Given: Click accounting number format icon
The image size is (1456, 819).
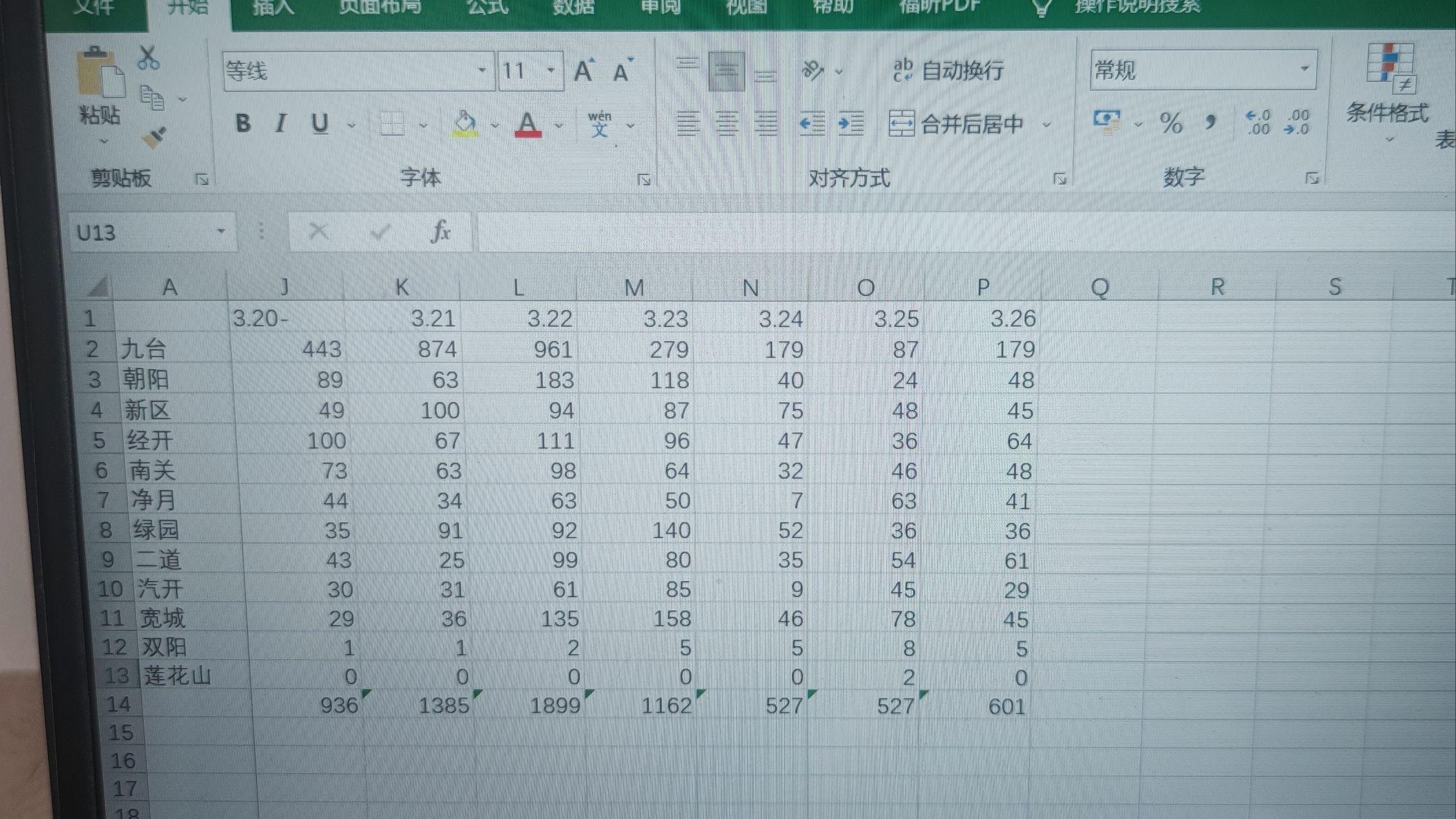Looking at the screenshot, I should click(x=1107, y=122).
